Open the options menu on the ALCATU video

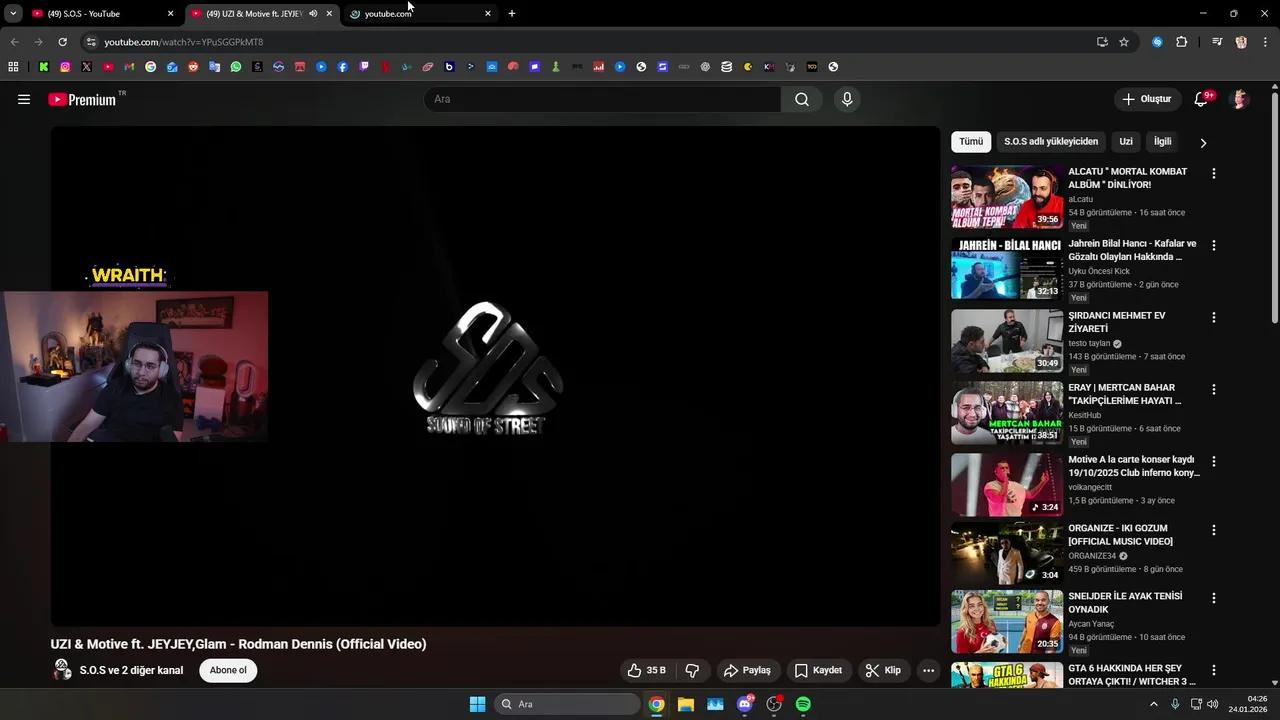click(x=1213, y=173)
